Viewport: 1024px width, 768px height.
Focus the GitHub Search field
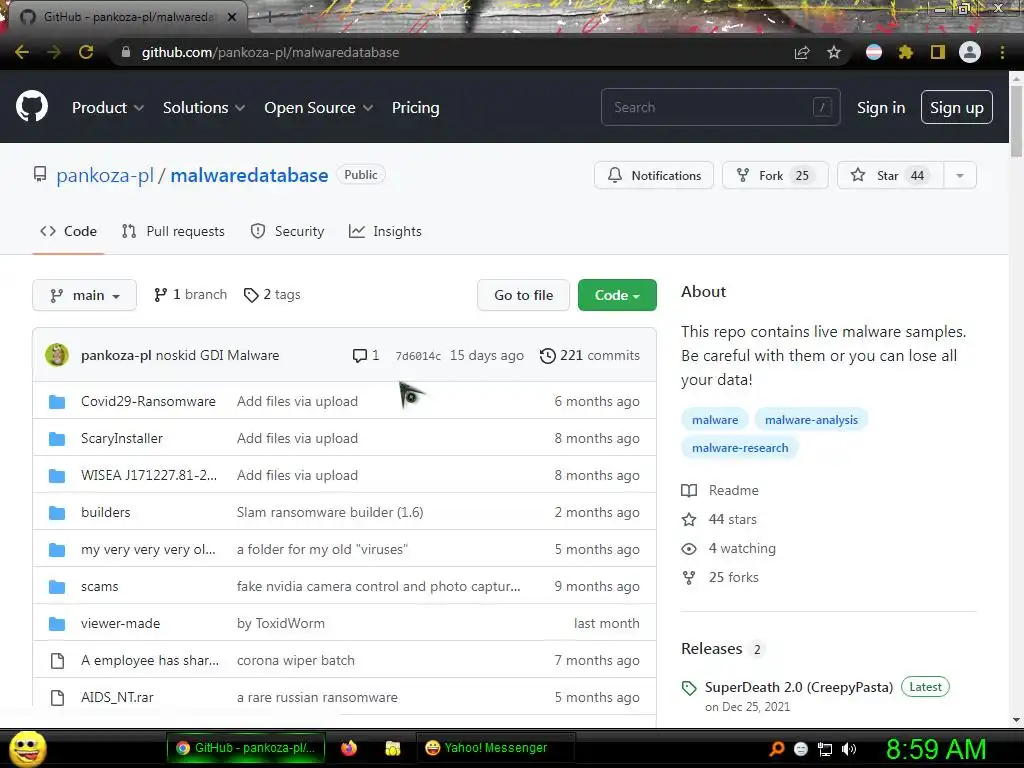coord(720,107)
